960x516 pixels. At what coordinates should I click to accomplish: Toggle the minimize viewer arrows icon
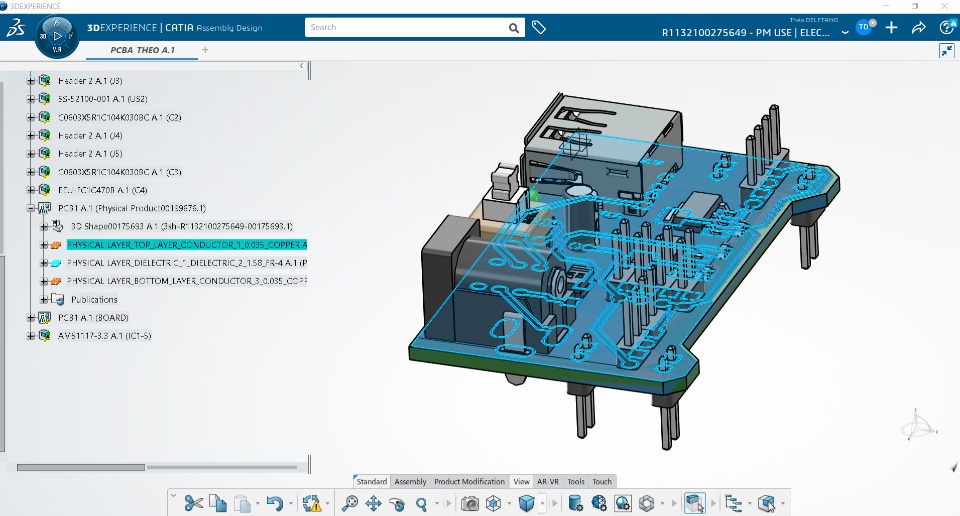[946, 50]
